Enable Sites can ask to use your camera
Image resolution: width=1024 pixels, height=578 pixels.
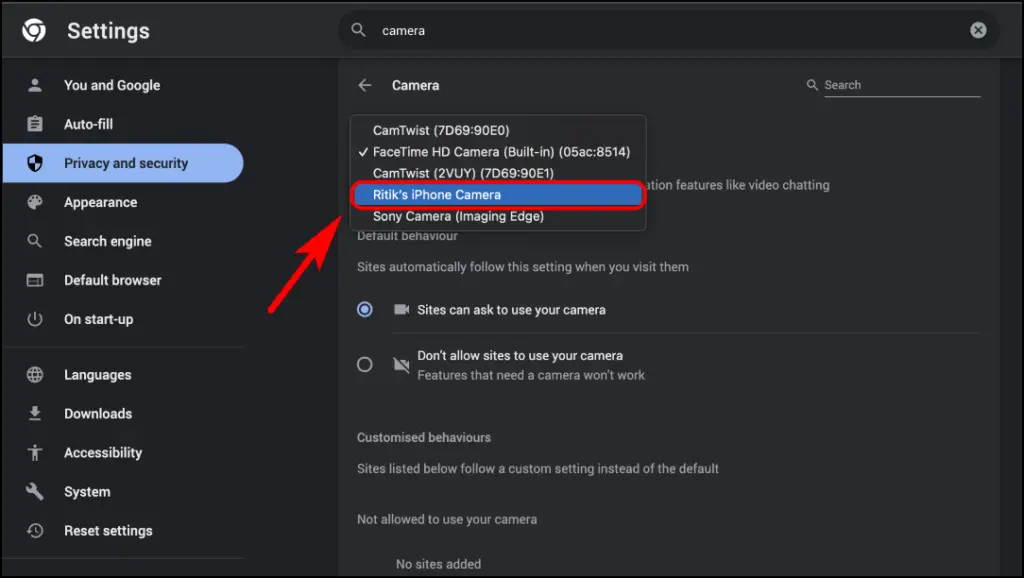[x=365, y=310]
